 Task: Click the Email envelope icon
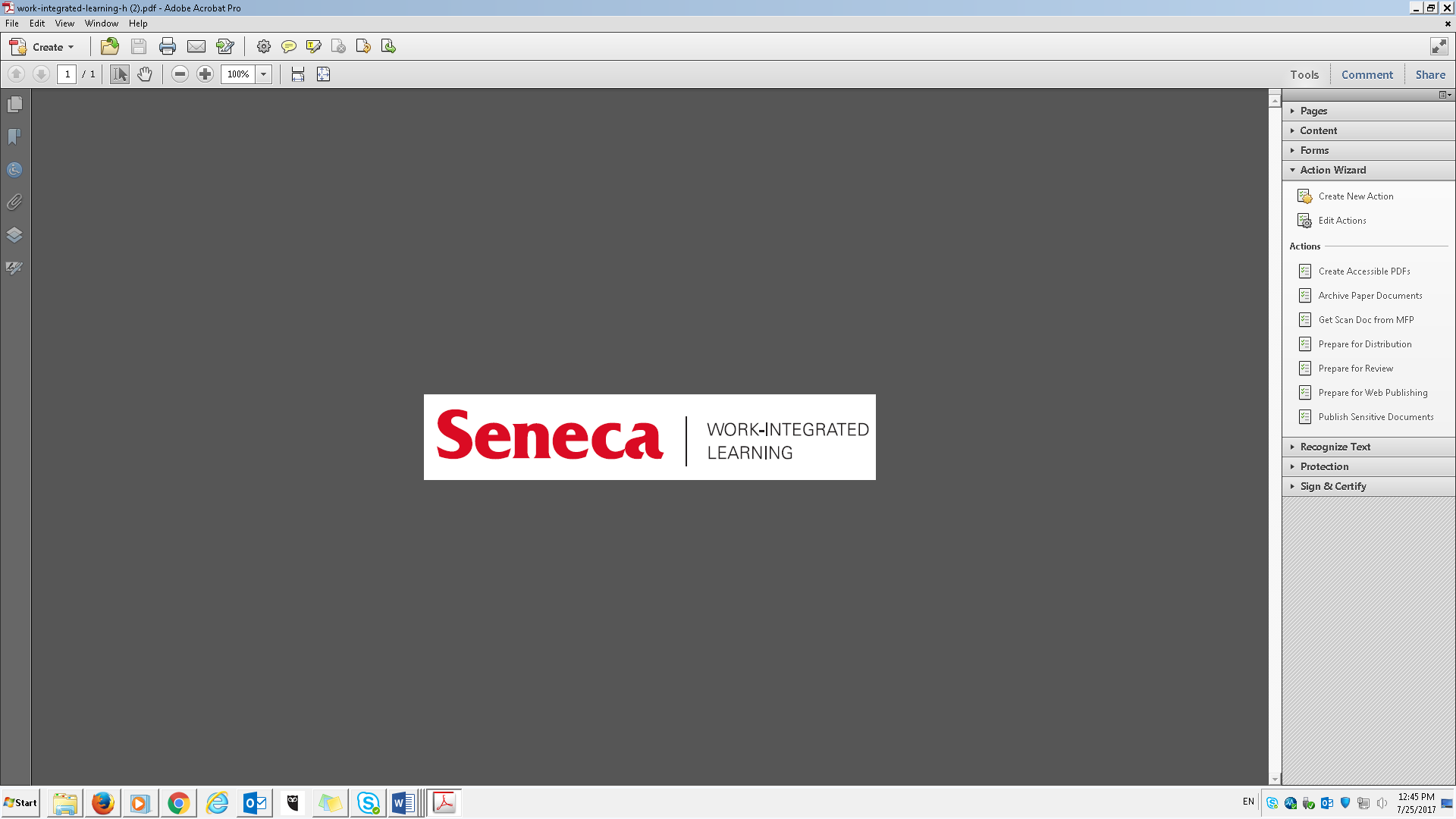click(196, 47)
